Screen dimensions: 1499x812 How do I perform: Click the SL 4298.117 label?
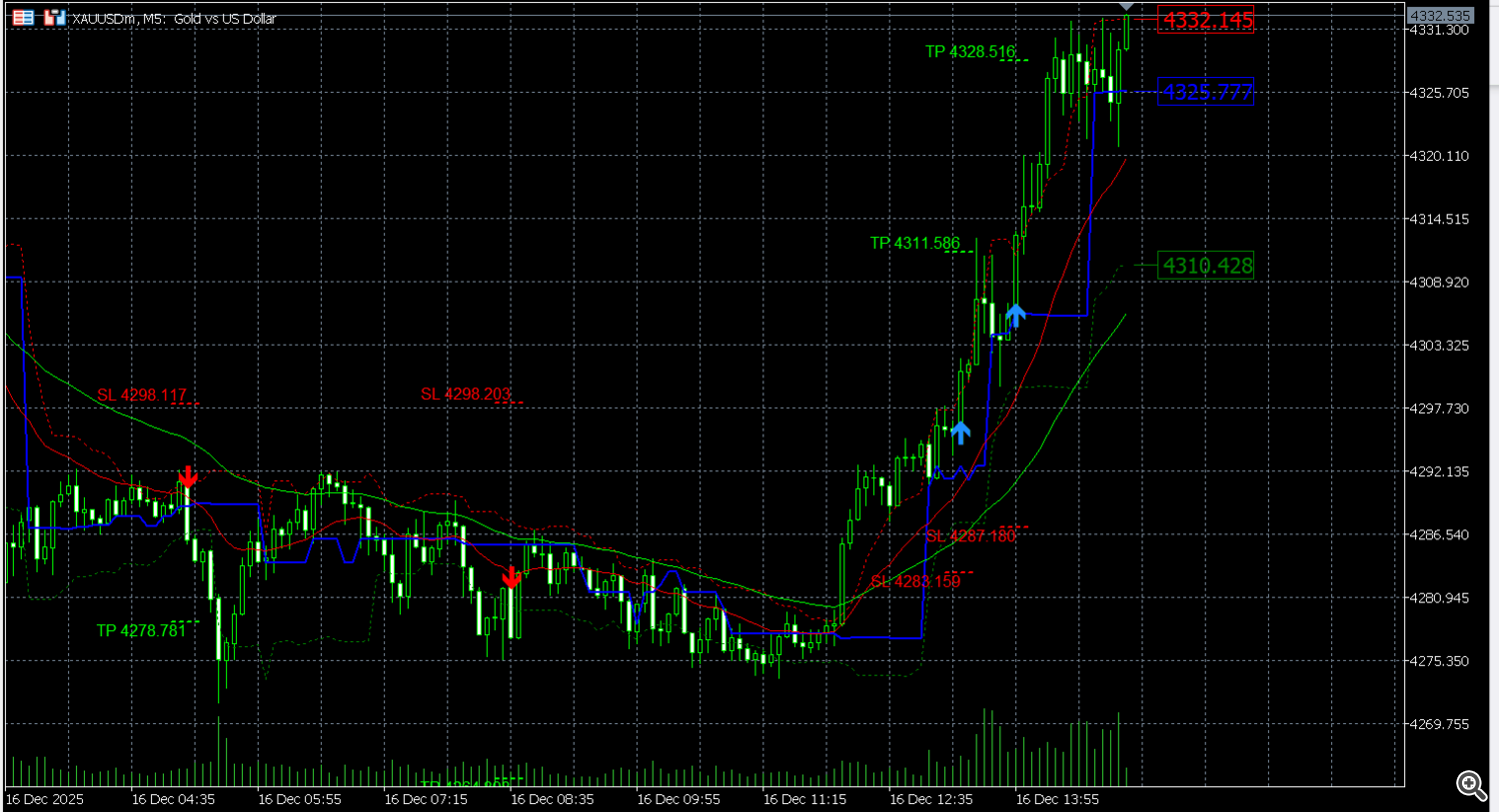pos(139,395)
